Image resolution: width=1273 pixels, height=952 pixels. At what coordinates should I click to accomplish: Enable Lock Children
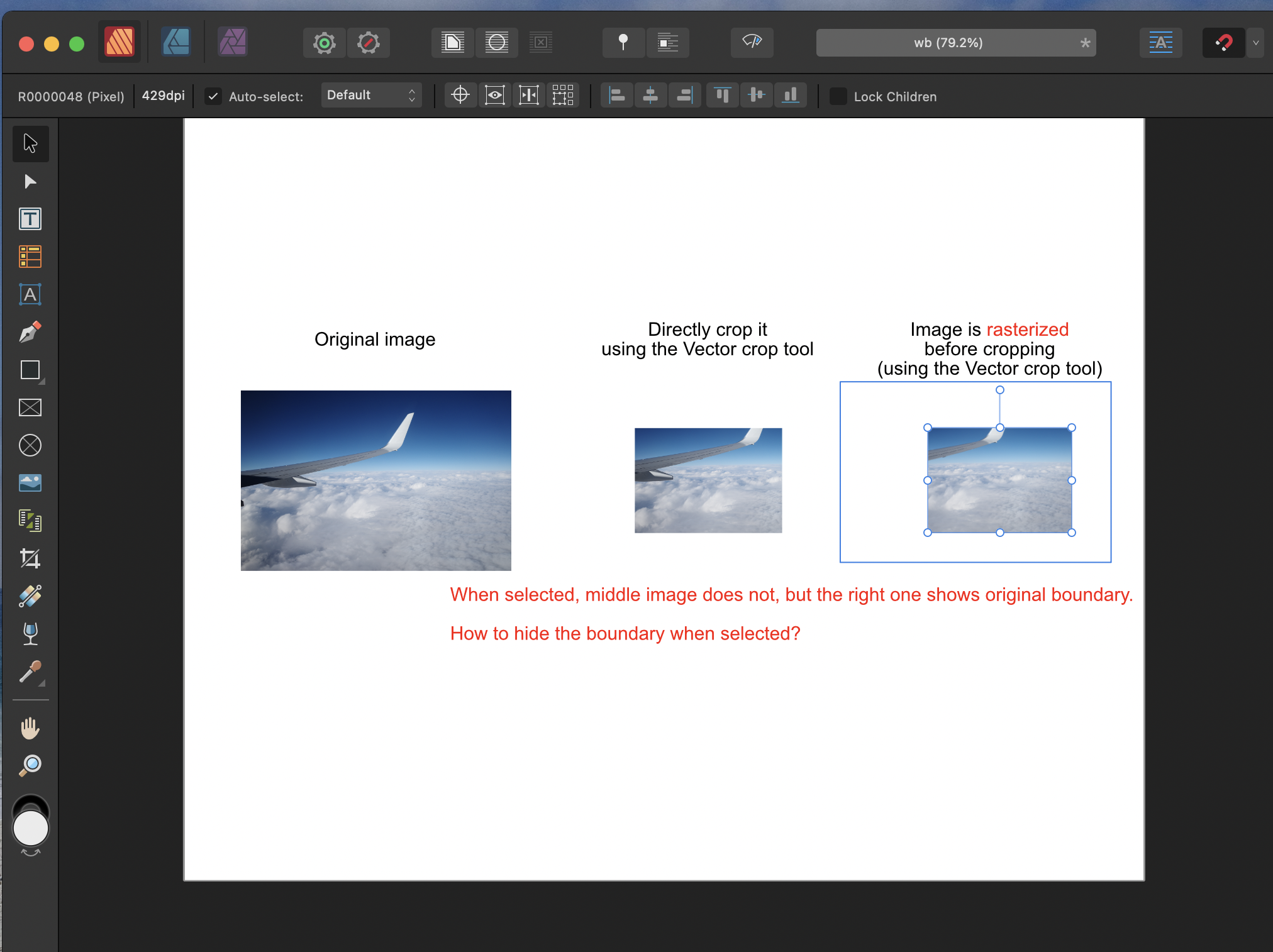coord(838,96)
